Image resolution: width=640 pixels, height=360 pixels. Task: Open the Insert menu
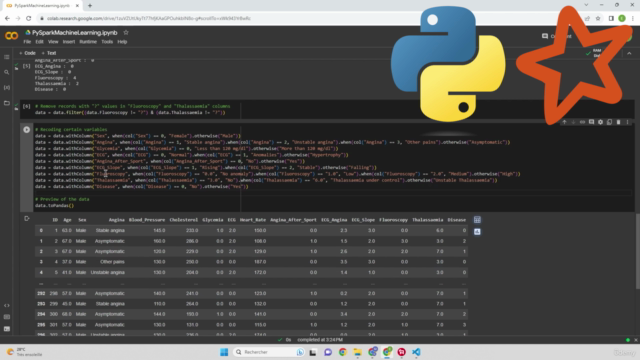69,42
